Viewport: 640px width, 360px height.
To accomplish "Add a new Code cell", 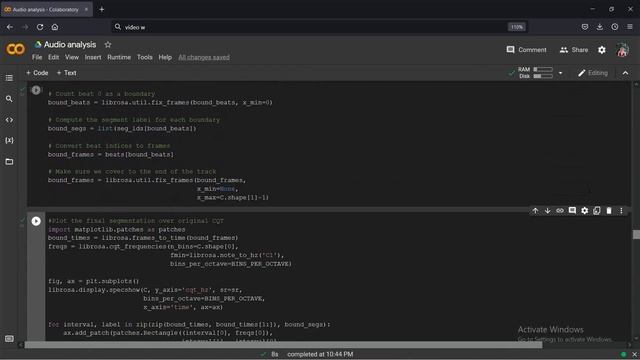I will (37, 73).
